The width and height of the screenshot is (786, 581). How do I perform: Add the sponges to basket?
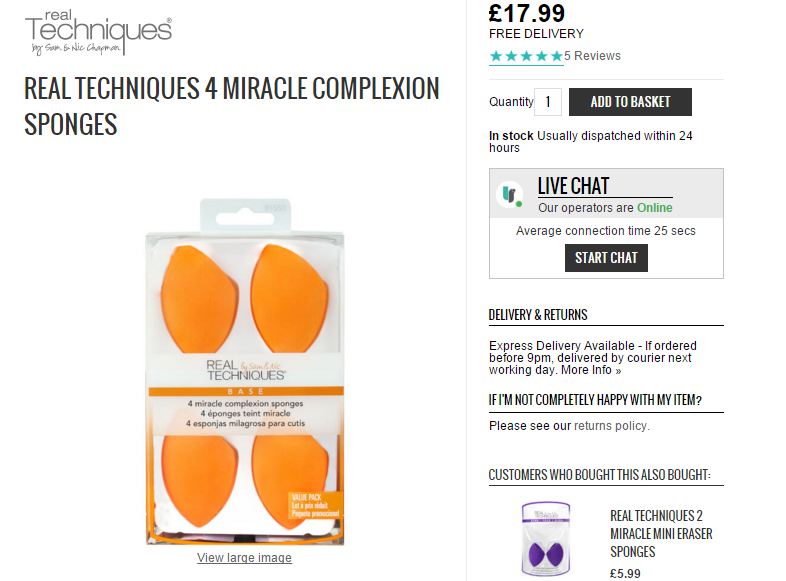point(630,102)
